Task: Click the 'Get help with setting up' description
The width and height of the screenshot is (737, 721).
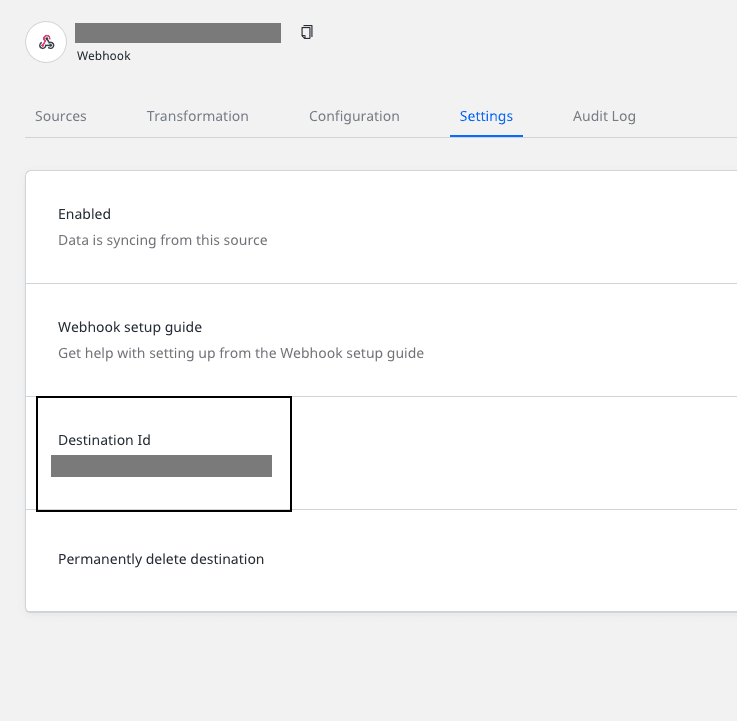Action: 240,353
